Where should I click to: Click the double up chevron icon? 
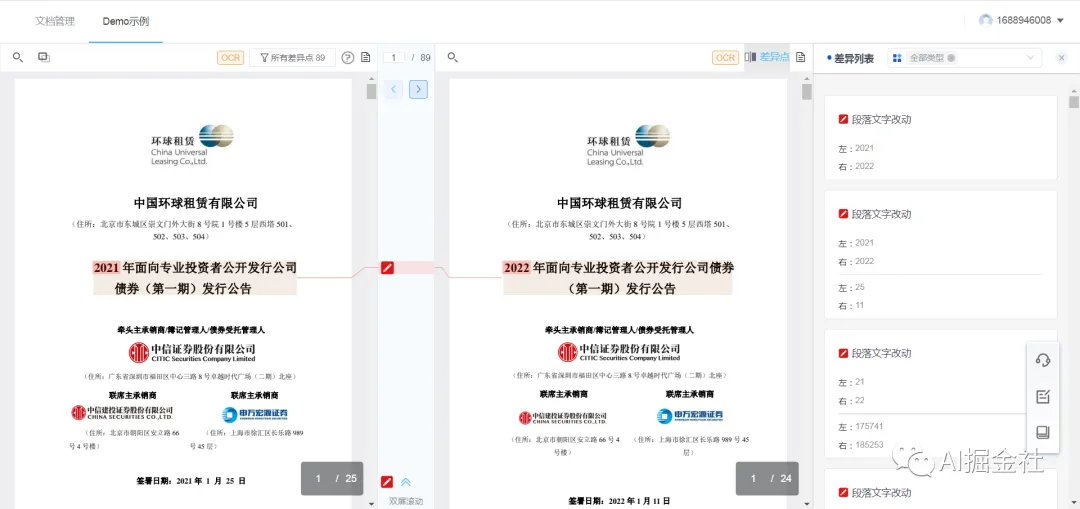[406, 481]
